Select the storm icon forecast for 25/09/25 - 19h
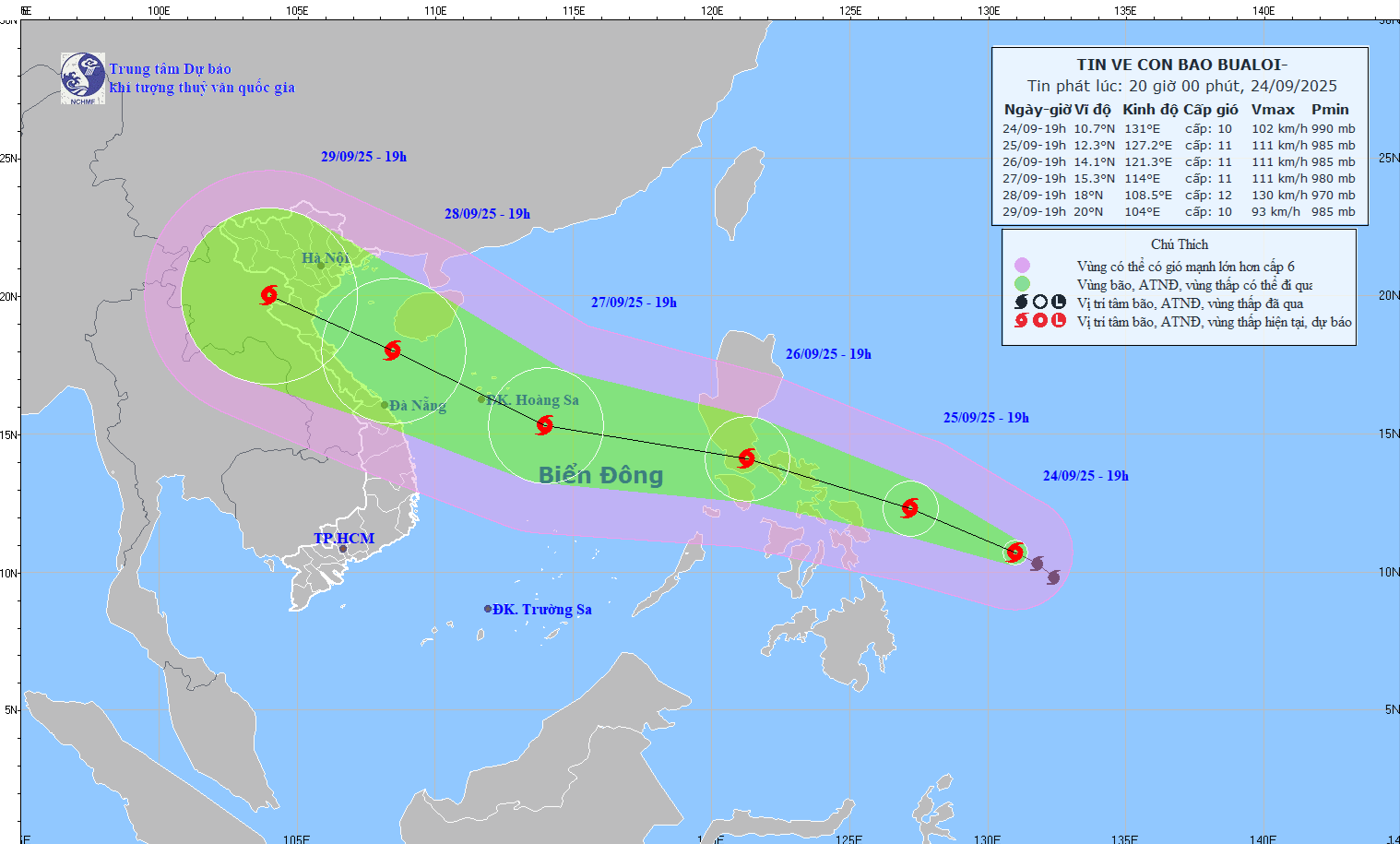Image resolution: width=1400 pixels, height=844 pixels. (x=910, y=507)
